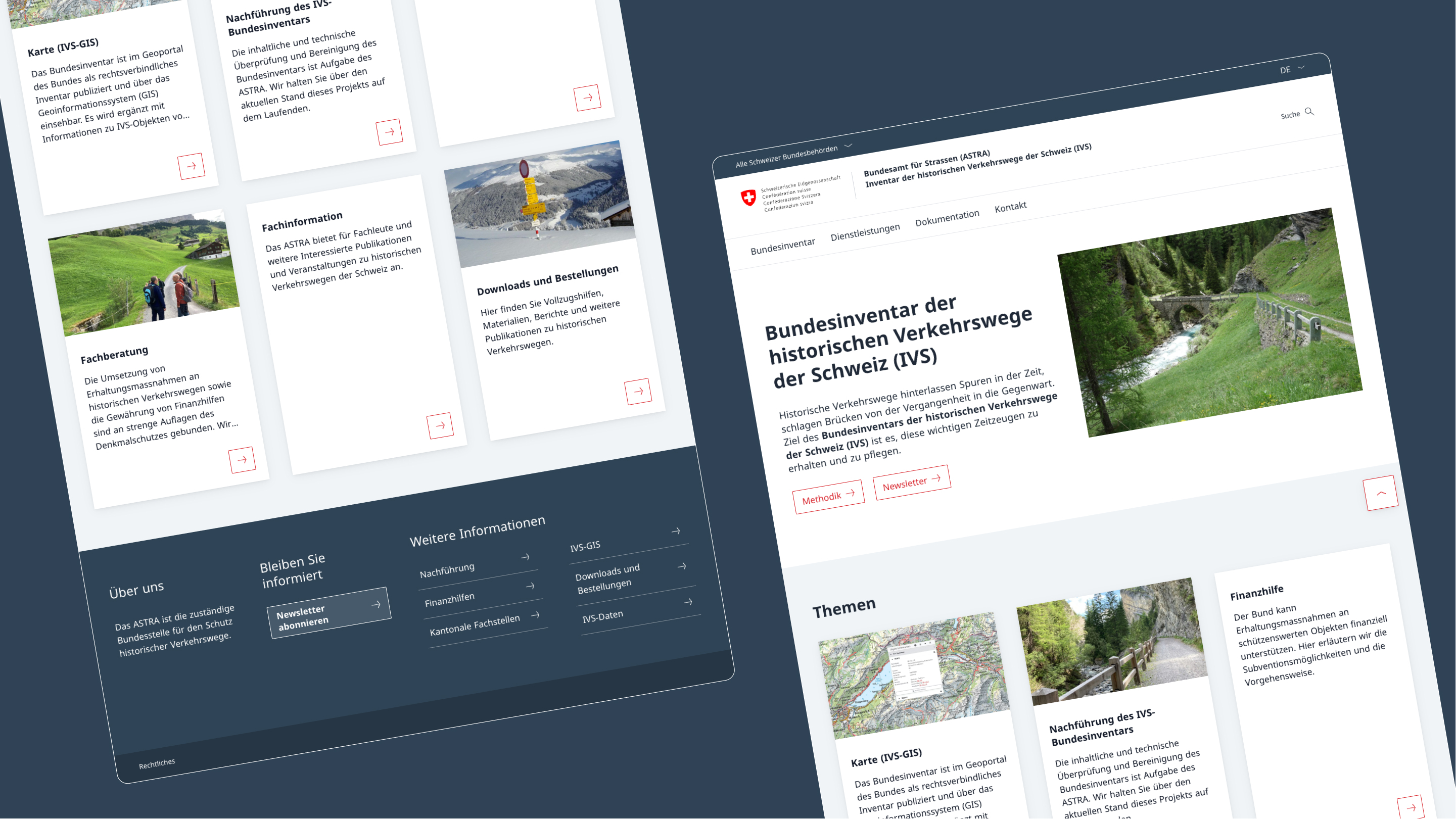This screenshot has height=819, width=1456.
Task: Click the footer Nachführung row arrow
Action: [525, 557]
